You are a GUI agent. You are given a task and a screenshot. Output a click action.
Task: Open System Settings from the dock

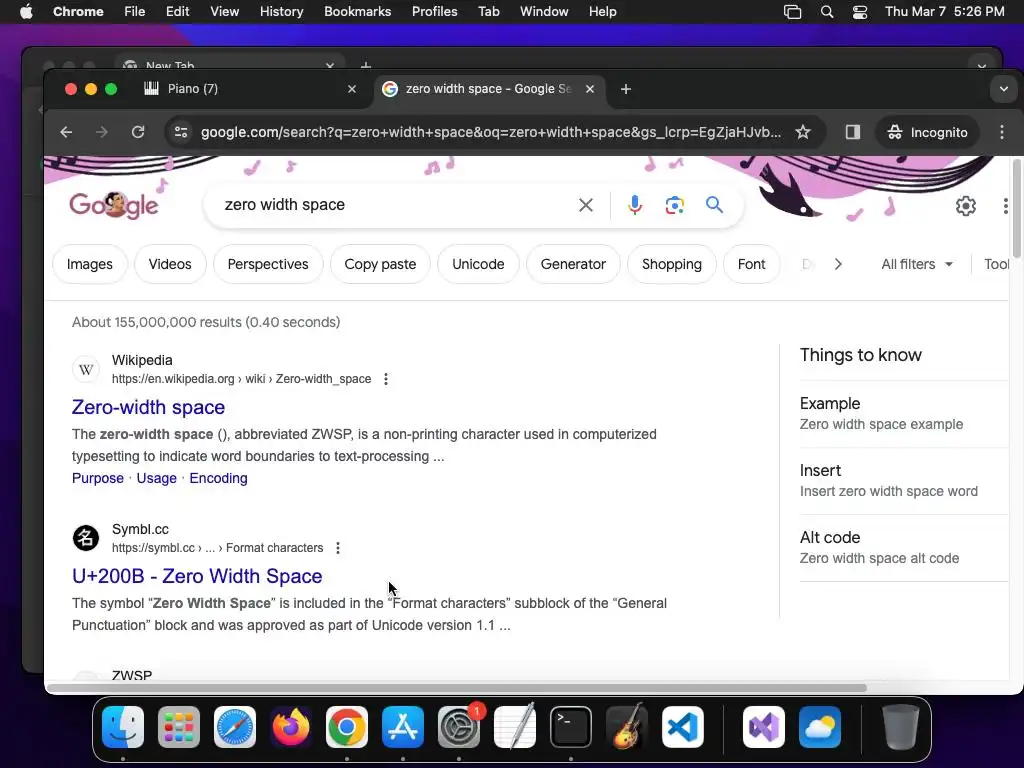(x=458, y=727)
